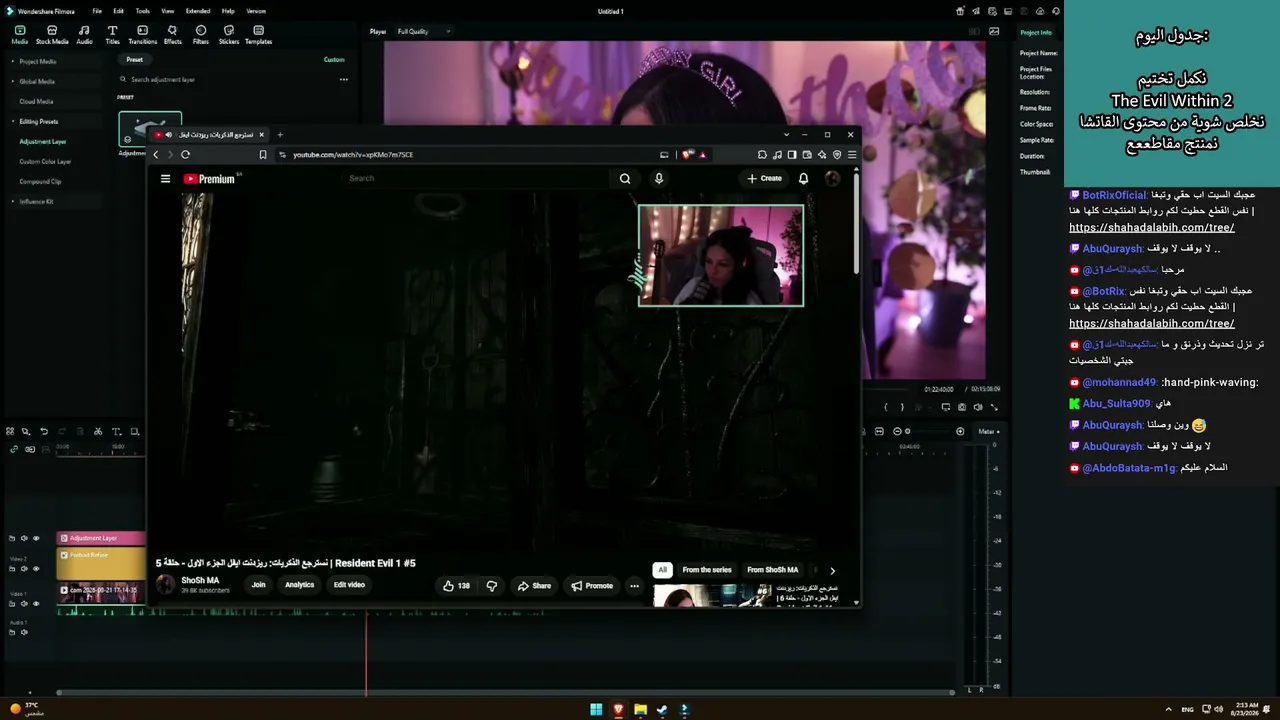Open YouTube notifications bell
Screen dimensions: 1280x720
[803, 178]
